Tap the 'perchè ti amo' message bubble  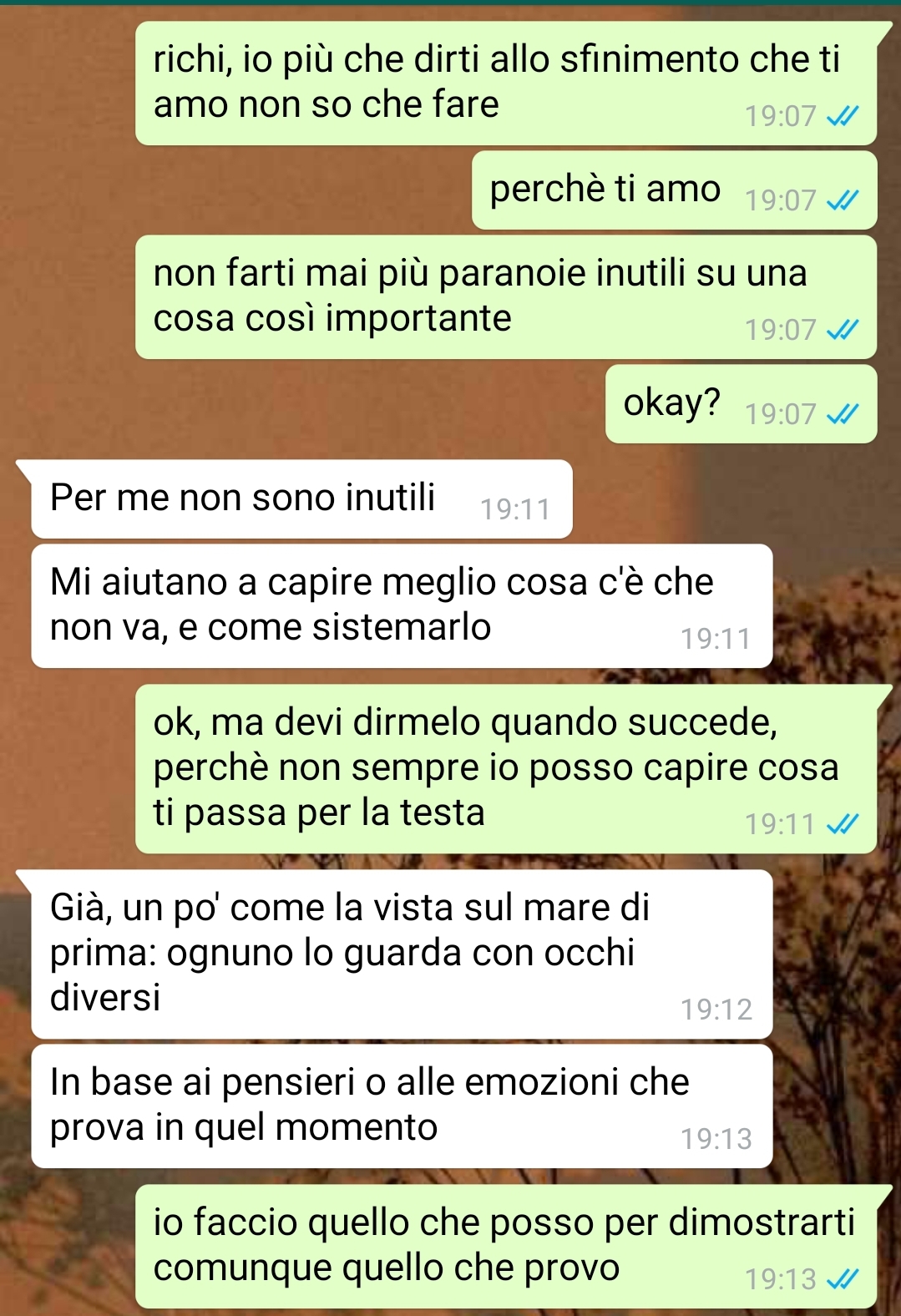pyautogui.click(x=675, y=190)
